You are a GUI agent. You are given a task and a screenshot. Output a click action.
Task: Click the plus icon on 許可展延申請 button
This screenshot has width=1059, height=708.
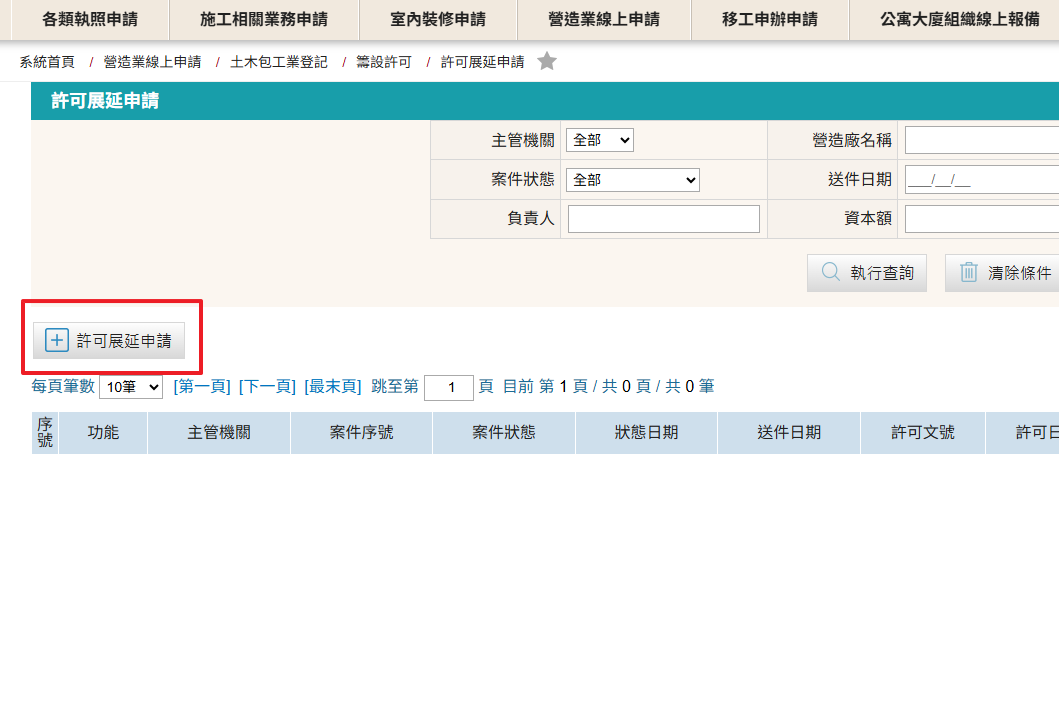pos(57,341)
